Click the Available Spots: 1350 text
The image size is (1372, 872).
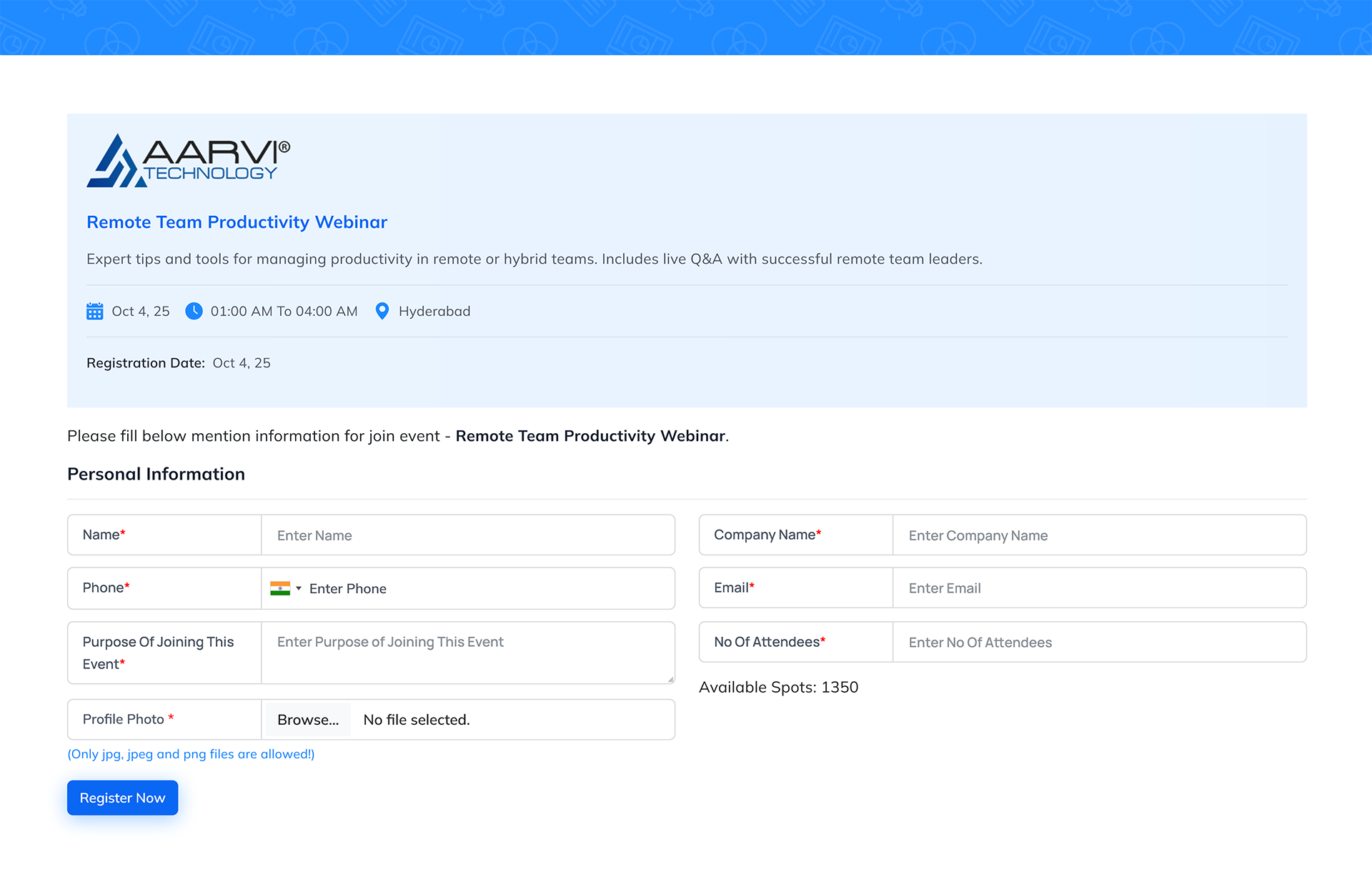(x=778, y=687)
